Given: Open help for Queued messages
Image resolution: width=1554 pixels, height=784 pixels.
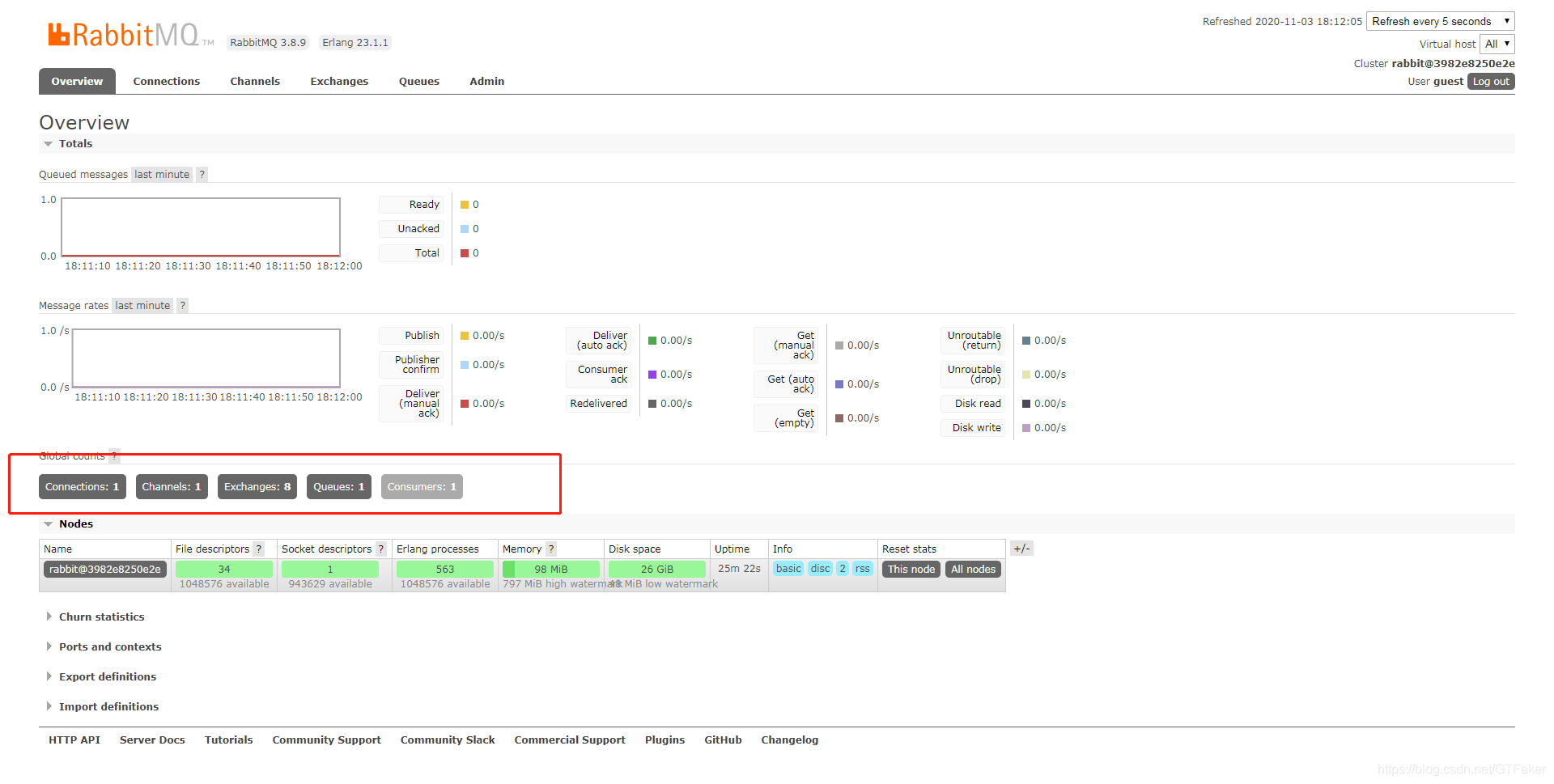Looking at the screenshot, I should pos(202,174).
